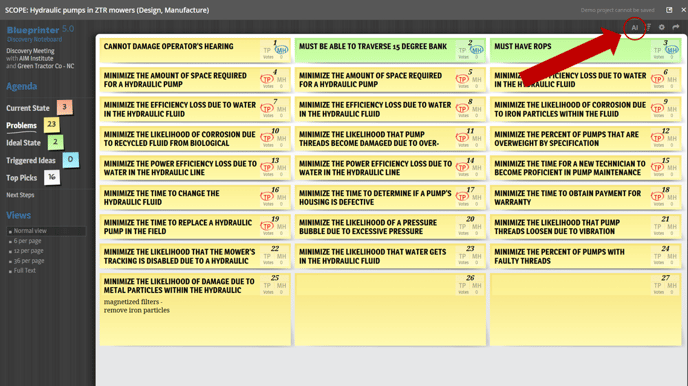This screenshot has height=386, width=688.
Task: Switch to 36 per page view
Action: 29,261
